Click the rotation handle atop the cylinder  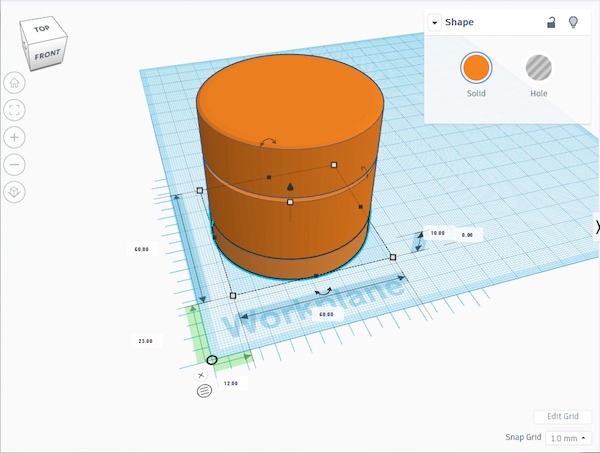(267, 142)
